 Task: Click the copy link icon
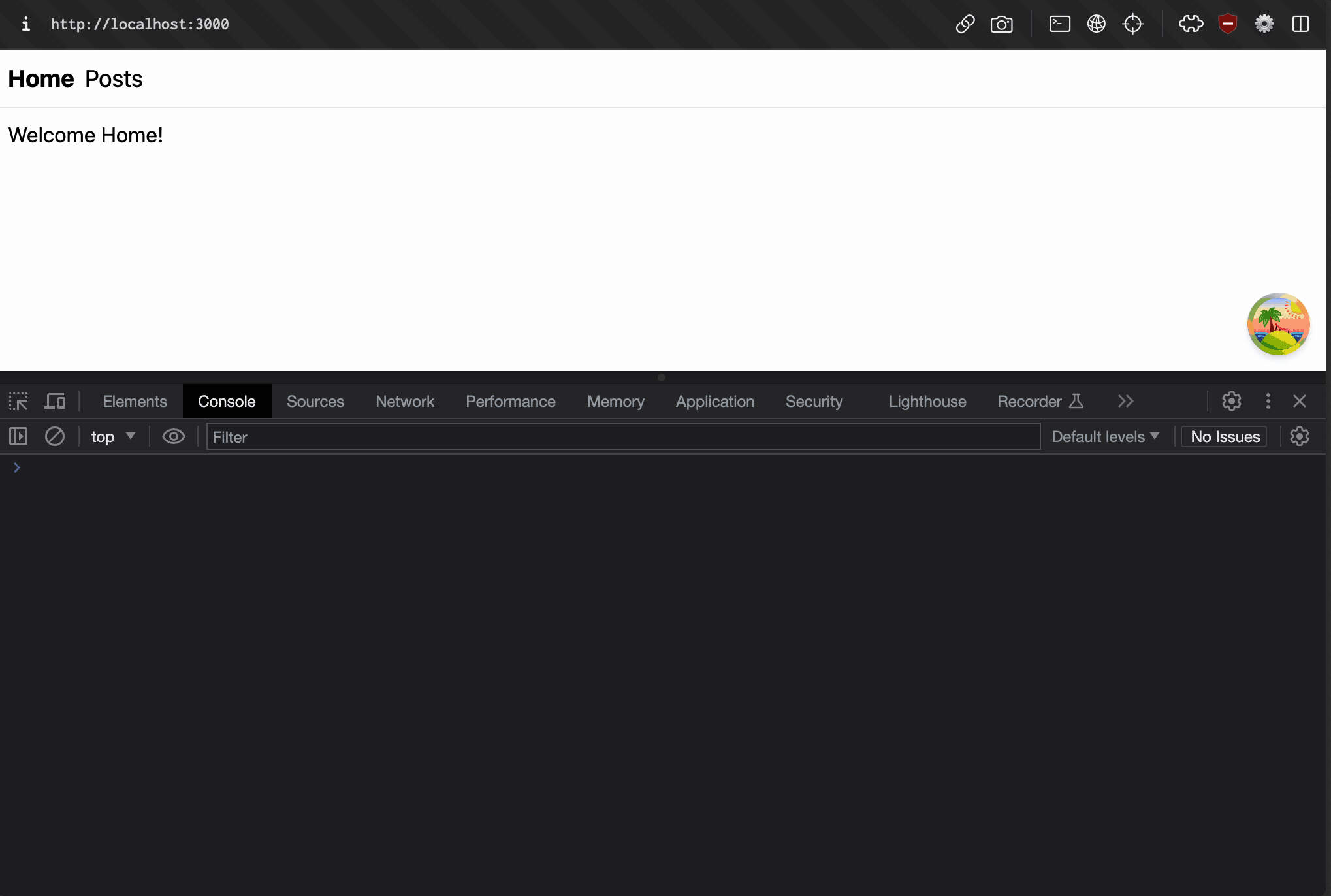965,25
